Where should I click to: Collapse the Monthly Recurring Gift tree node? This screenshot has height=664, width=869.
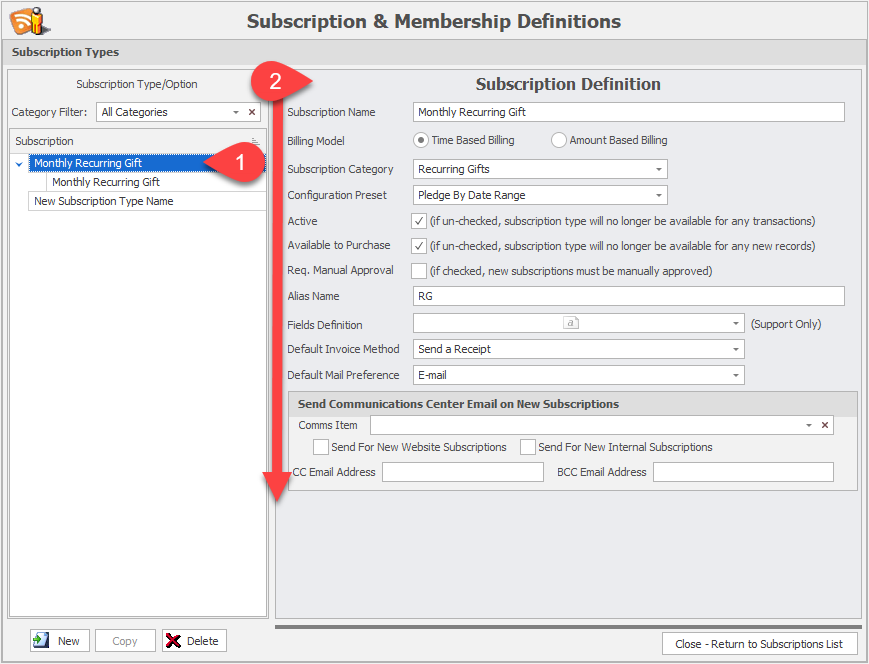pos(19,164)
